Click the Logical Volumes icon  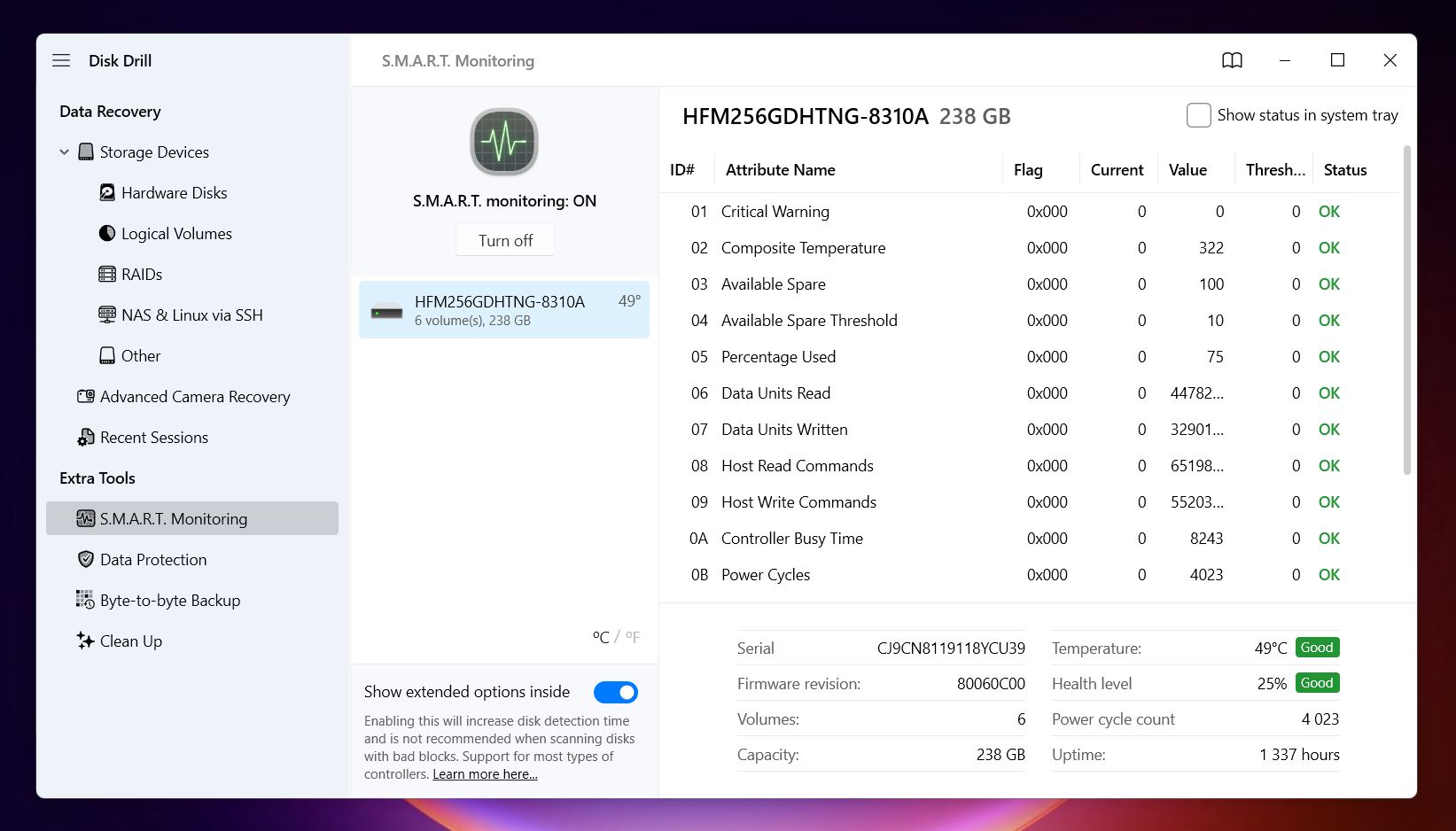pos(107,233)
